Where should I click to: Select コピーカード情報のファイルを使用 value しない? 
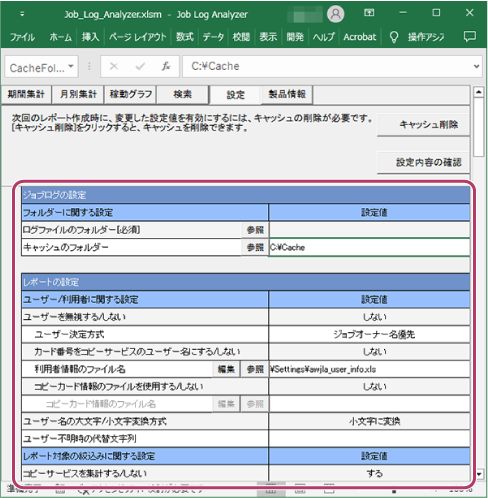369,386
